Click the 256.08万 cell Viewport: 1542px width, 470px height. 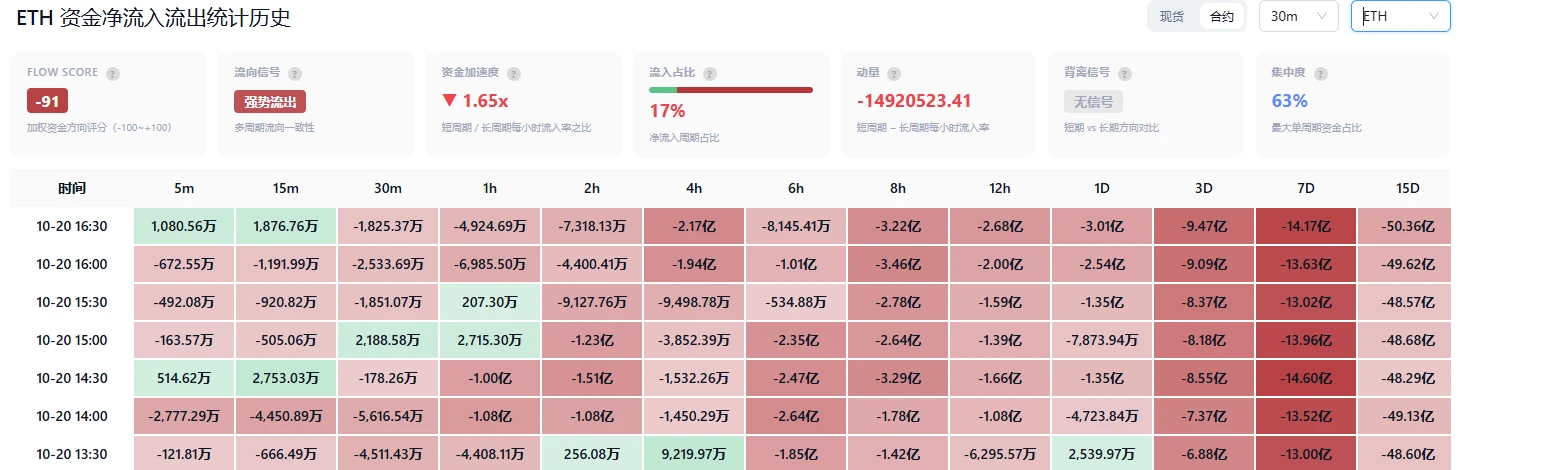(592, 453)
